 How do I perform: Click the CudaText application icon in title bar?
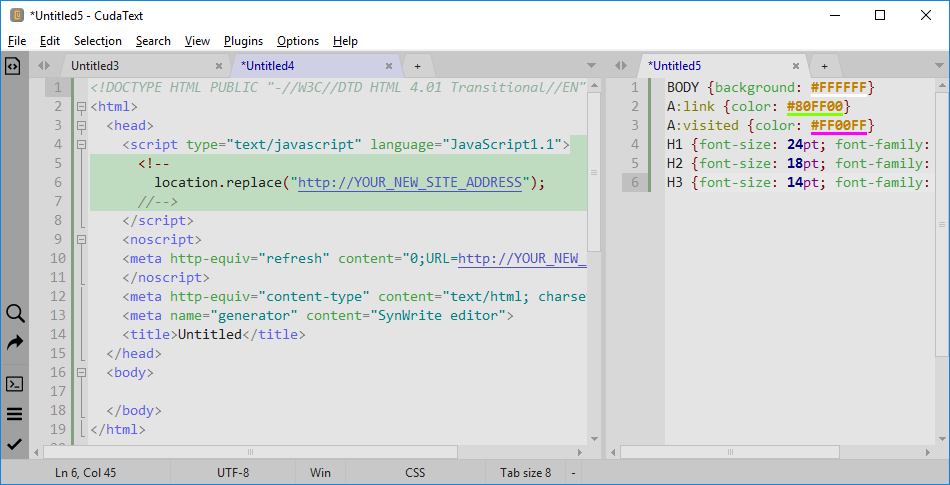click(17, 15)
